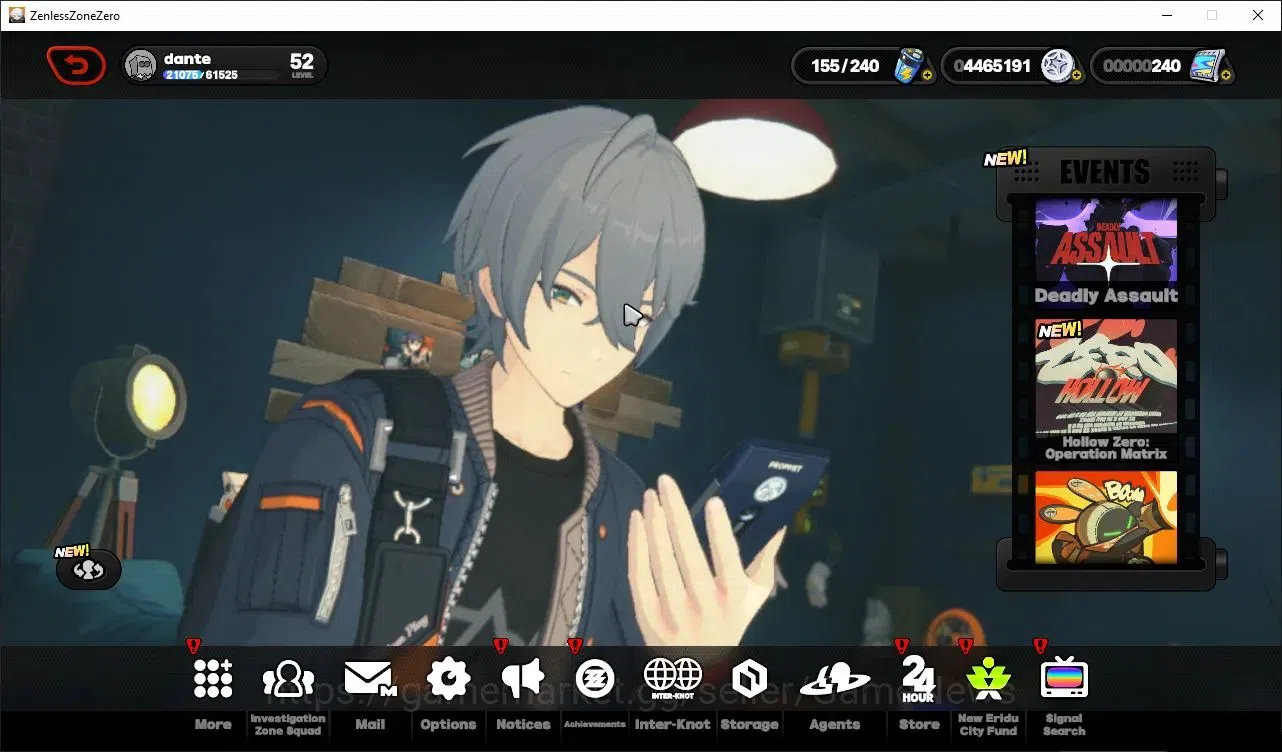Open the Notices megaphone icon
The width and height of the screenshot is (1282, 752).
[523, 679]
